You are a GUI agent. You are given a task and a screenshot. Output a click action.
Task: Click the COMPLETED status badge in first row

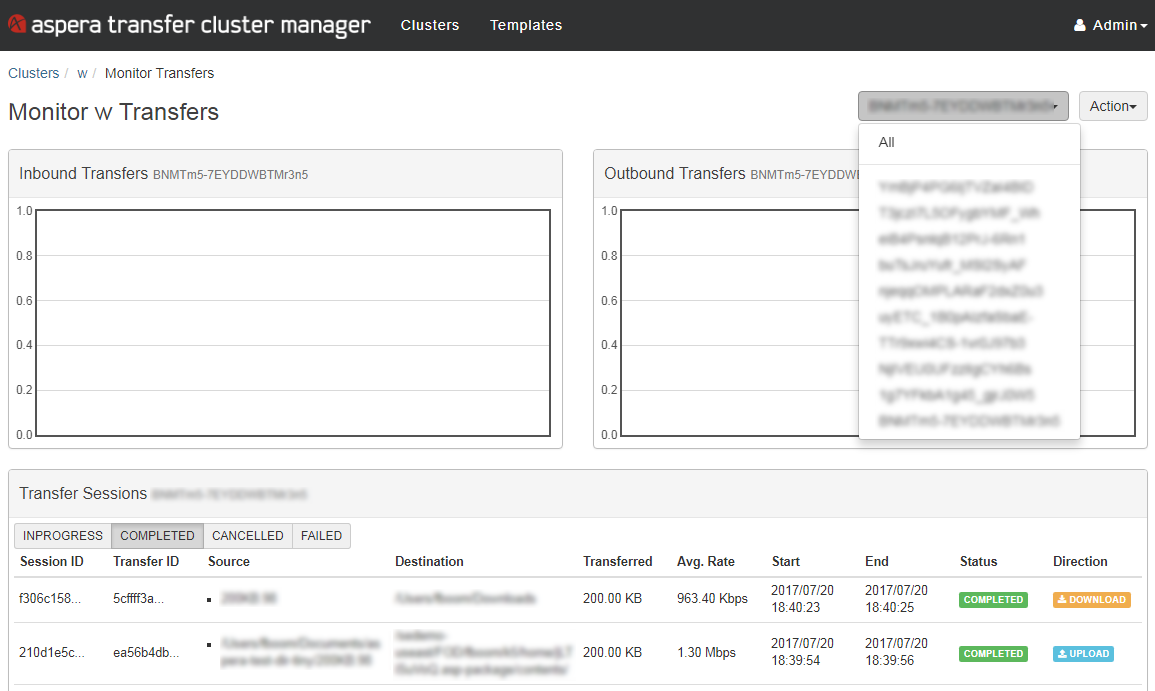point(993,600)
